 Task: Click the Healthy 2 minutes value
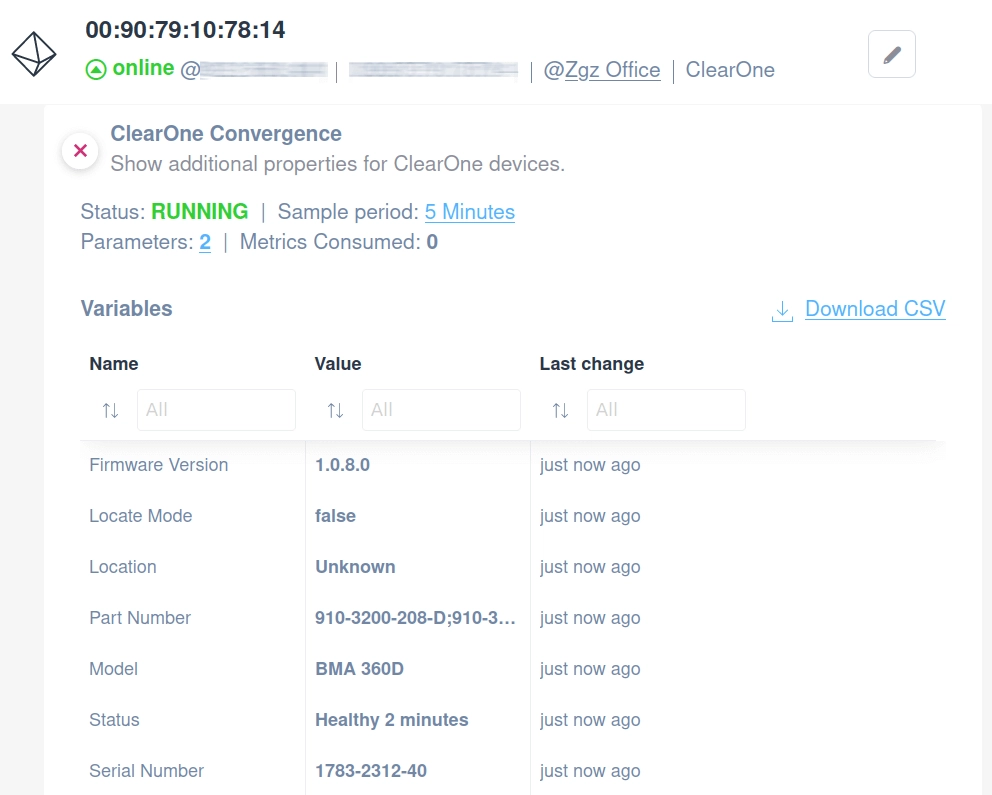pos(392,720)
